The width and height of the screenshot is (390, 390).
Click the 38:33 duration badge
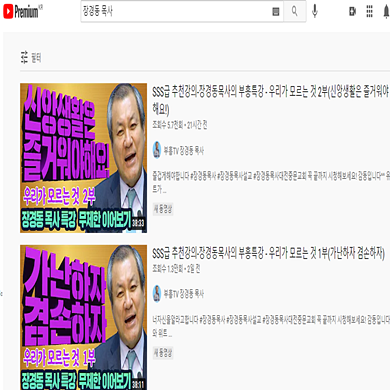click(x=138, y=223)
